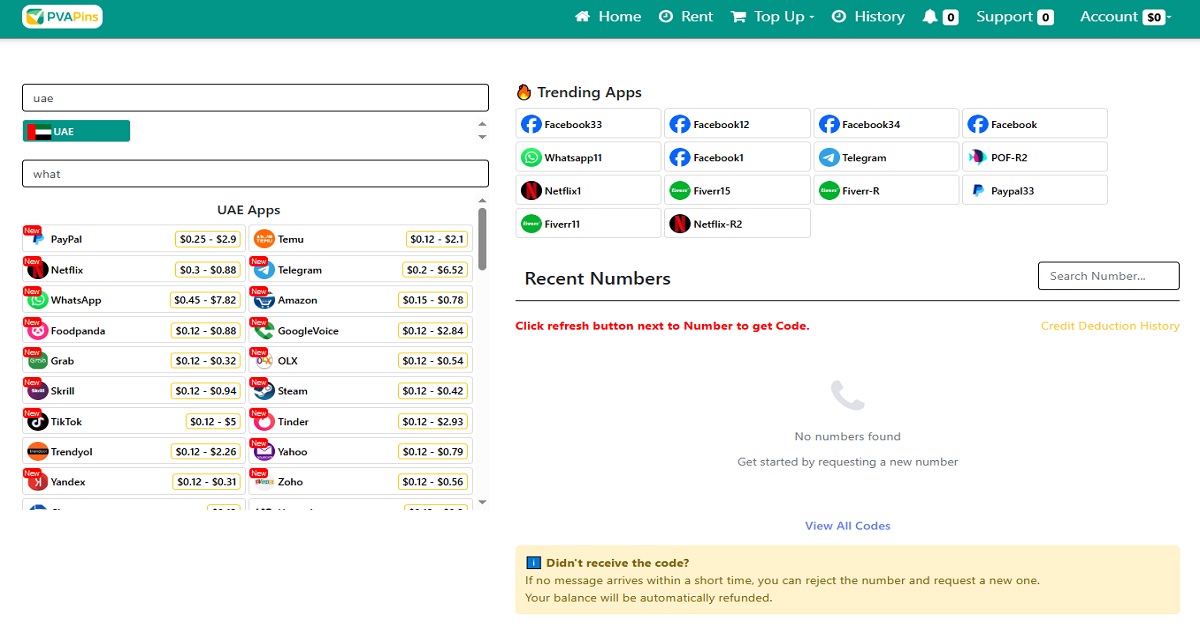The height and width of the screenshot is (630, 1200).
Task: Choose trending app Netflix1
Action: [x=589, y=190]
